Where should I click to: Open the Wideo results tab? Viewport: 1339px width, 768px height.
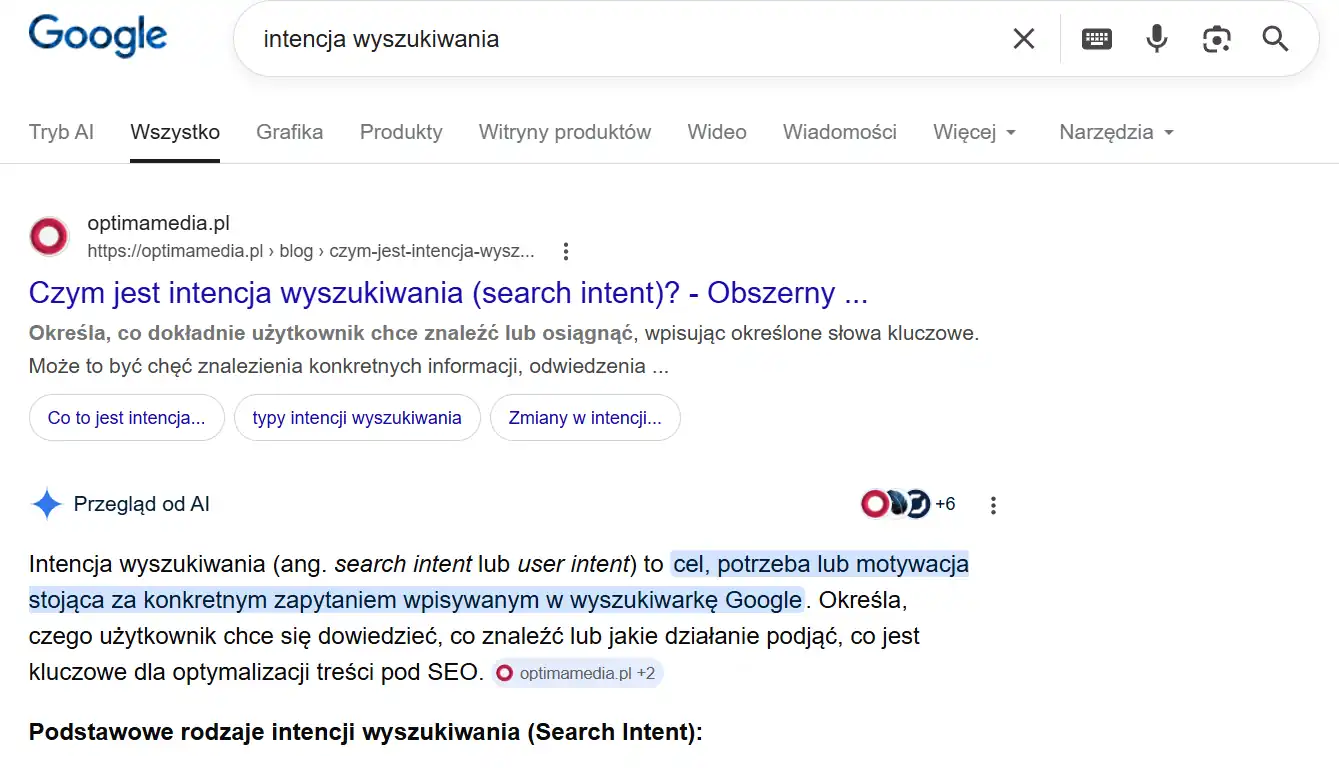pos(716,131)
